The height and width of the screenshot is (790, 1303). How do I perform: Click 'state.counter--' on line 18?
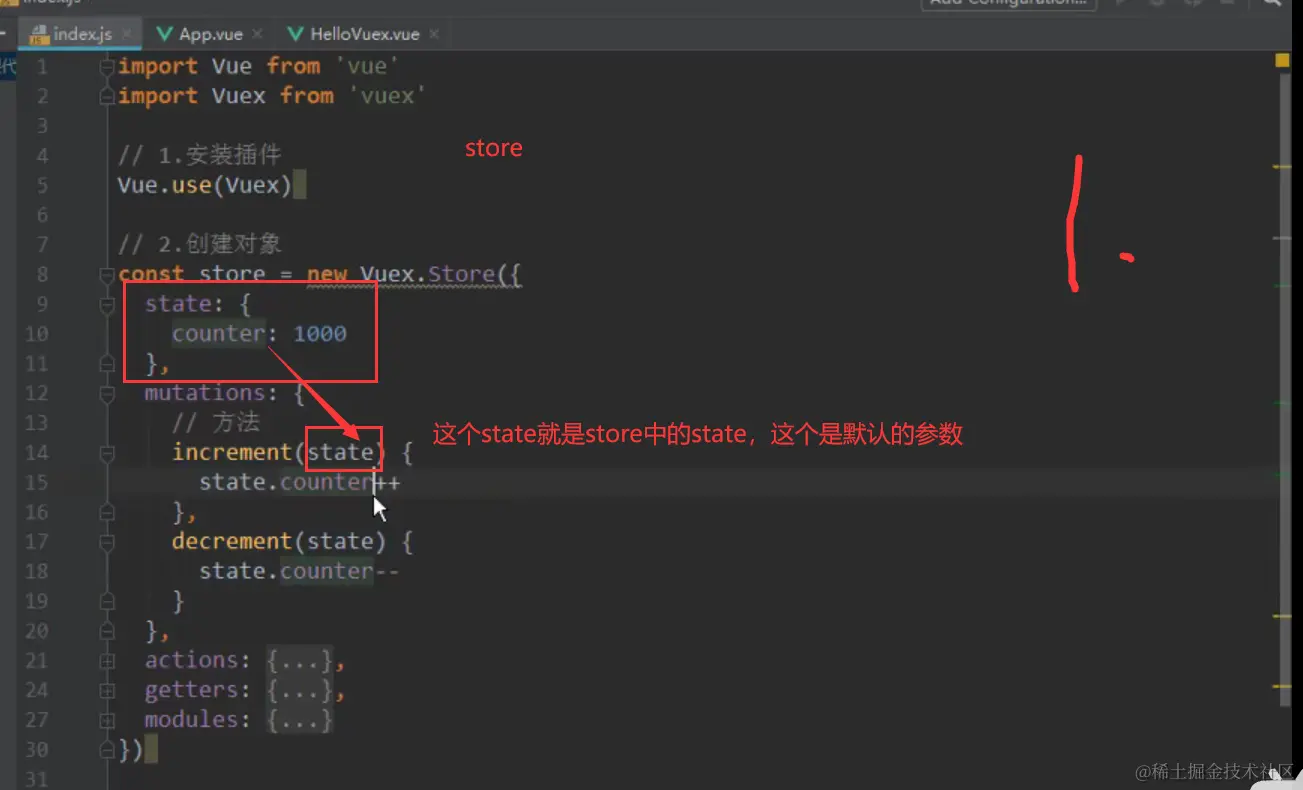299,572
